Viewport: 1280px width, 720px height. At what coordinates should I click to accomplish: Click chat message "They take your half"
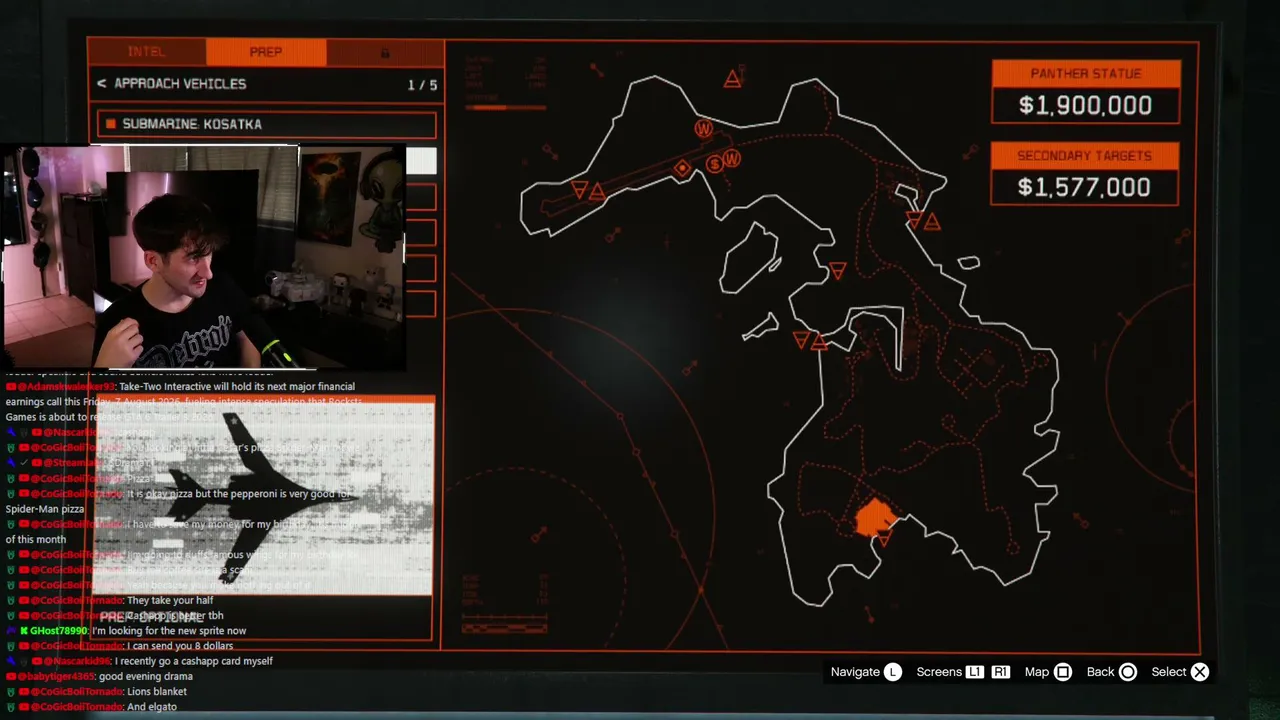click(170, 601)
